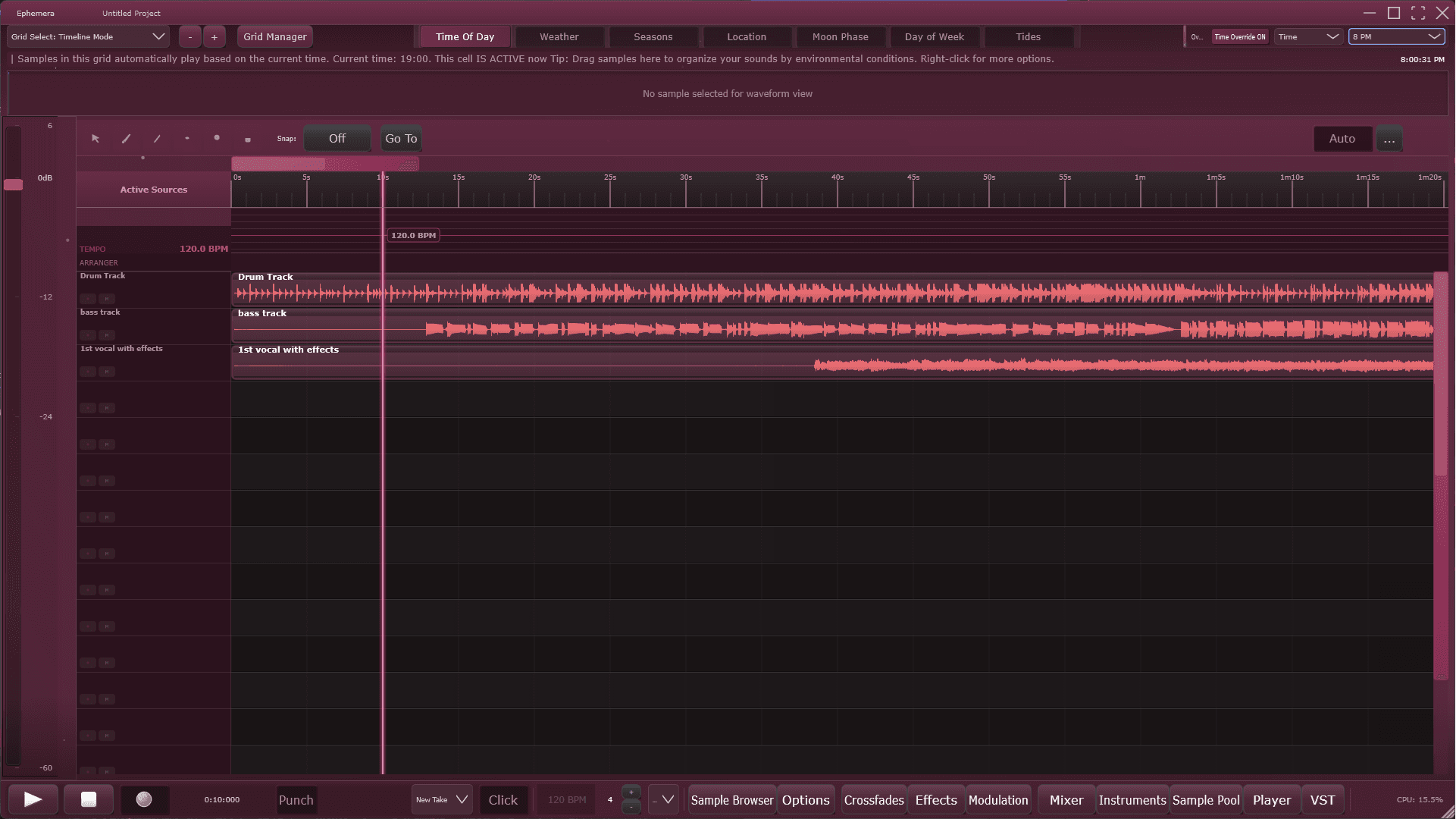Expand the 8 PM time dropdown
The width and height of the screenshot is (1456, 819).
coord(1396,36)
